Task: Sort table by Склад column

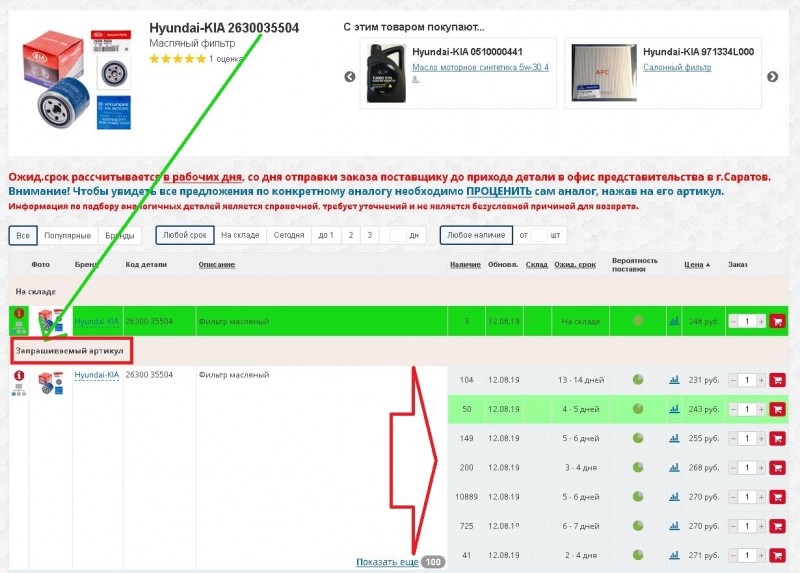Action: tap(537, 264)
